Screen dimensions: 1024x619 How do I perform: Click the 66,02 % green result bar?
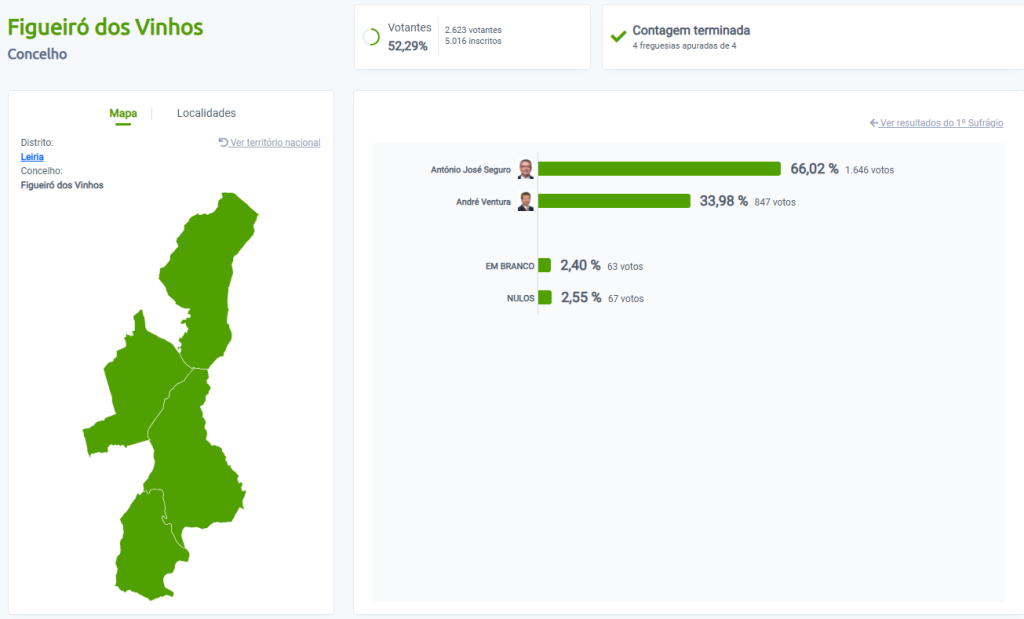pyautogui.click(x=659, y=169)
